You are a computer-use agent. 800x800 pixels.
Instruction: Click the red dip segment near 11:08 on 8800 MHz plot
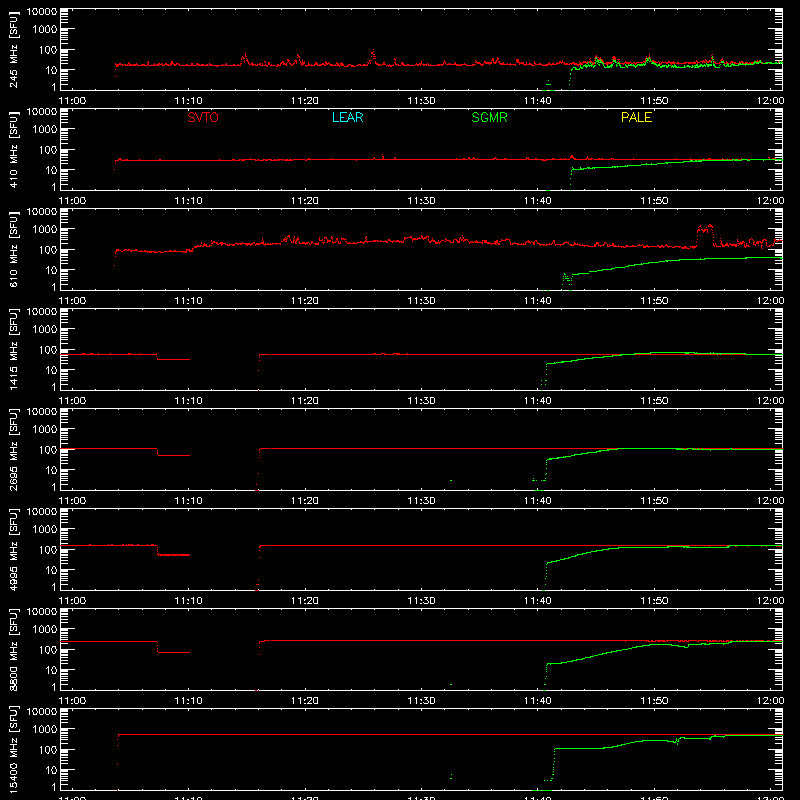click(x=173, y=652)
